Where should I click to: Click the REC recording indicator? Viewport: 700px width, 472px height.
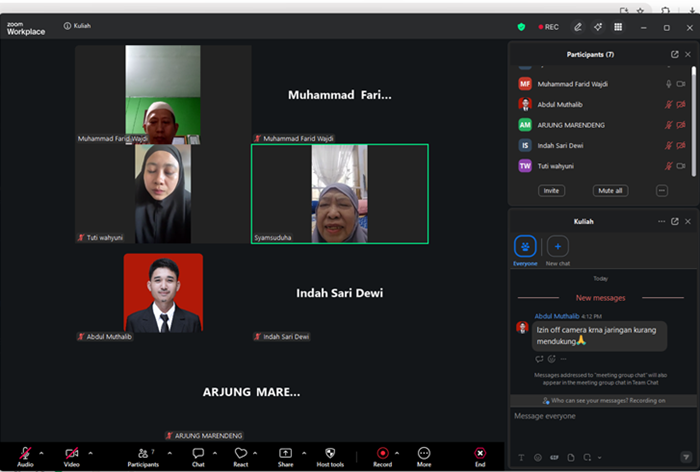(x=549, y=27)
